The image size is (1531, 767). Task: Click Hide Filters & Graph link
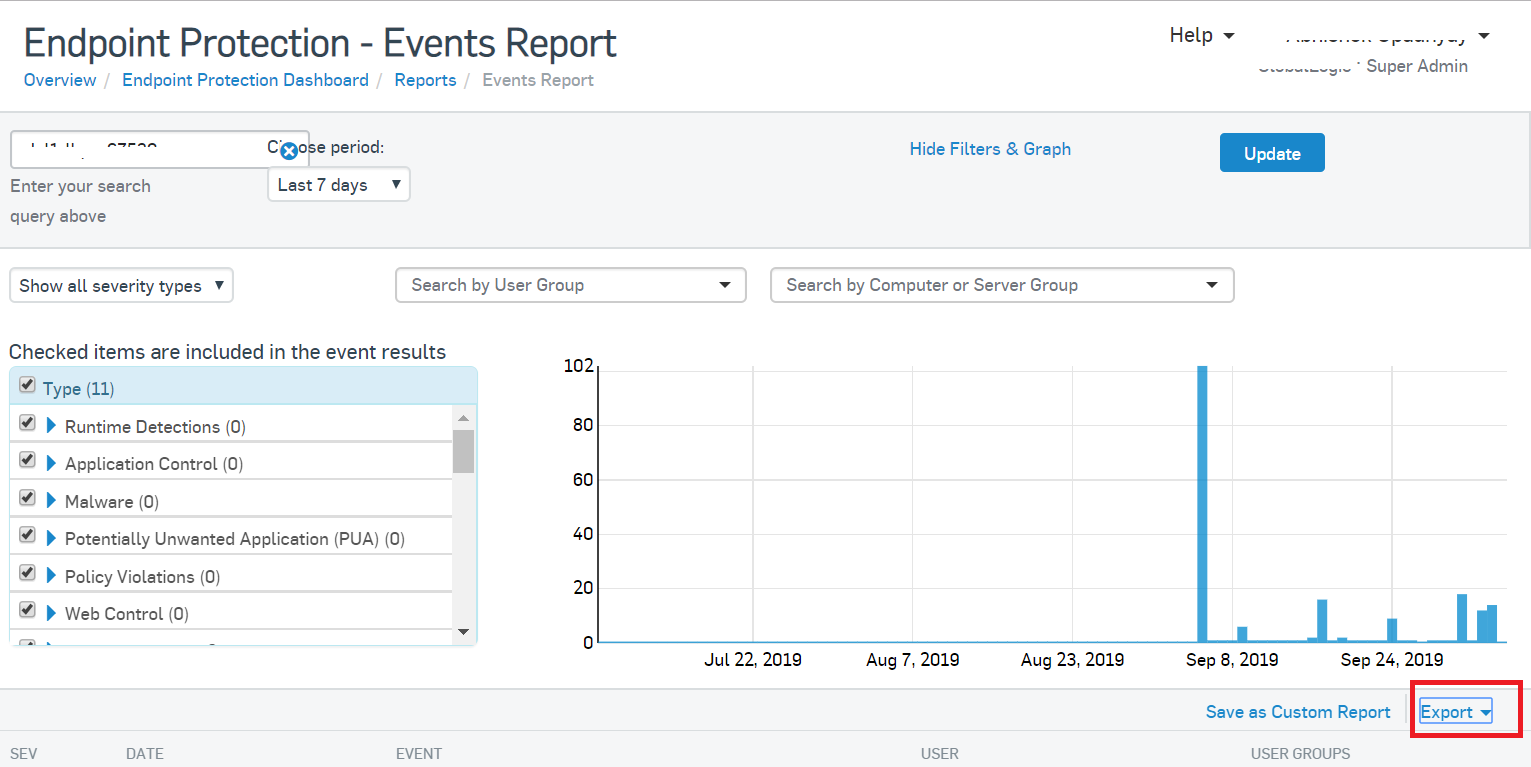990,149
